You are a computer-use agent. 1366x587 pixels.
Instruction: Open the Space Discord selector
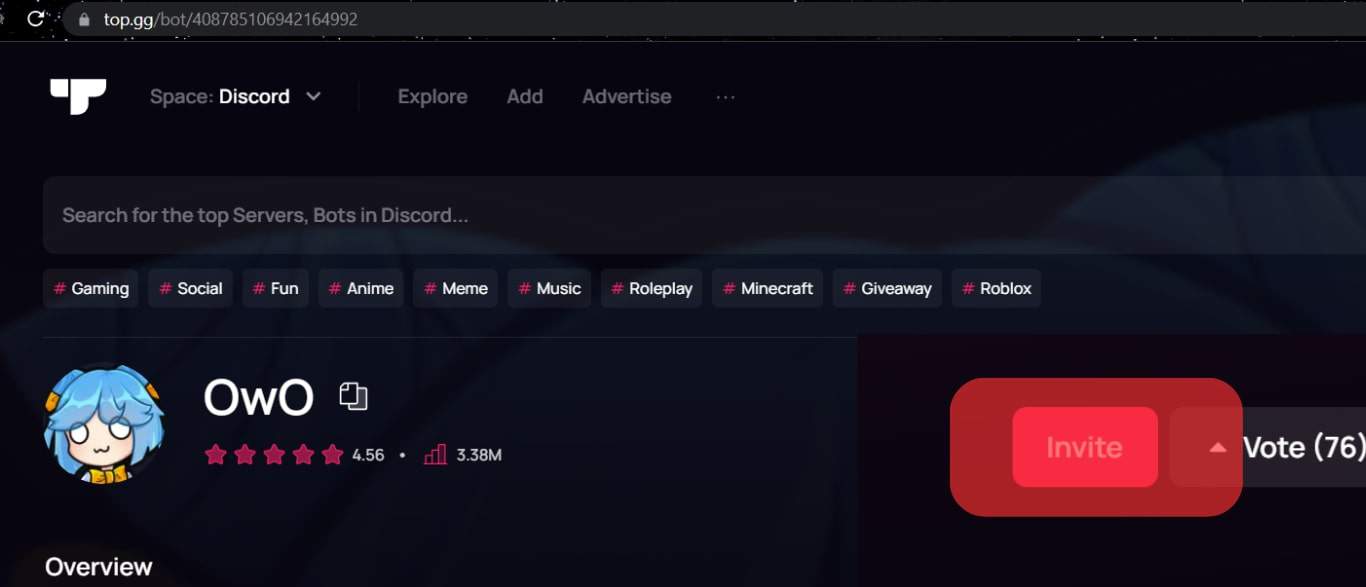tap(236, 96)
